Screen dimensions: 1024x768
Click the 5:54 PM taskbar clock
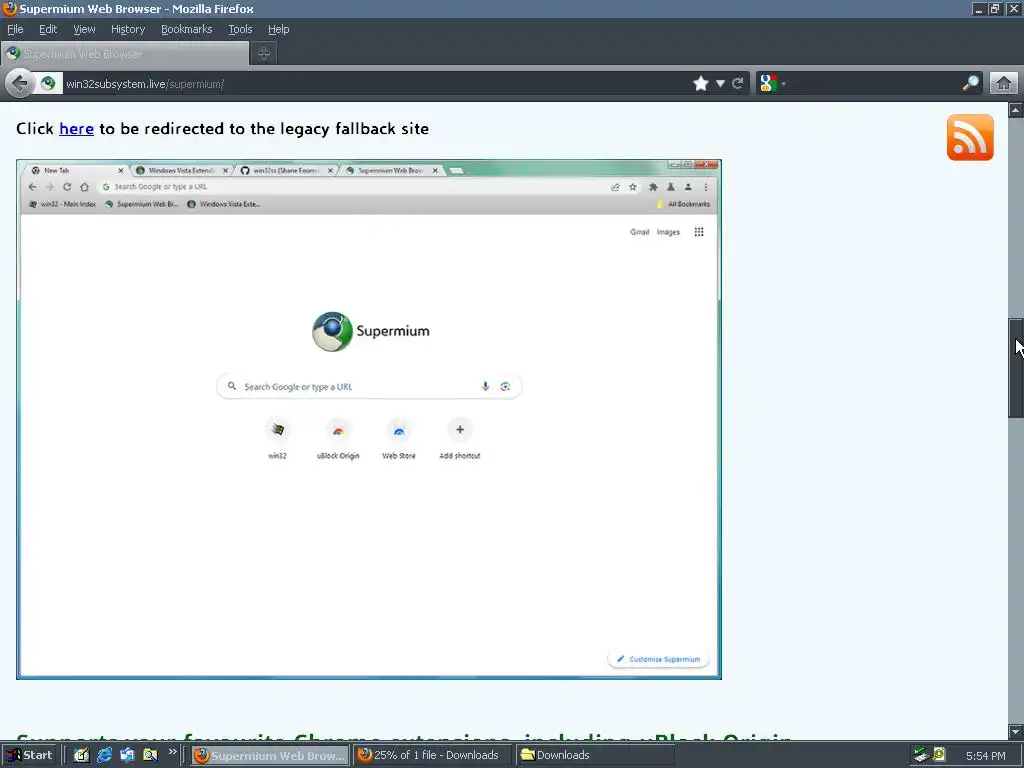tap(985, 756)
